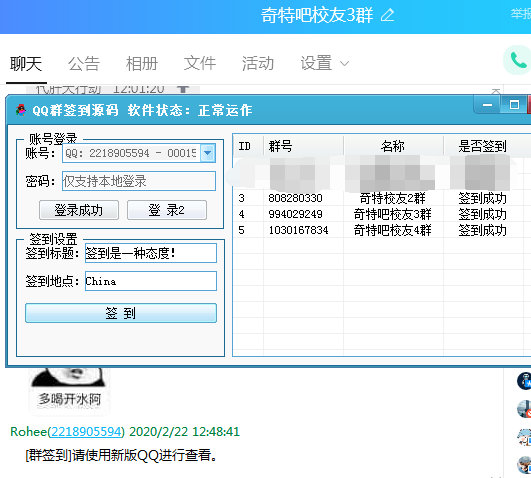Select group number 994029249 cell
Screen dimensions: 531x478
pos(295,214)
